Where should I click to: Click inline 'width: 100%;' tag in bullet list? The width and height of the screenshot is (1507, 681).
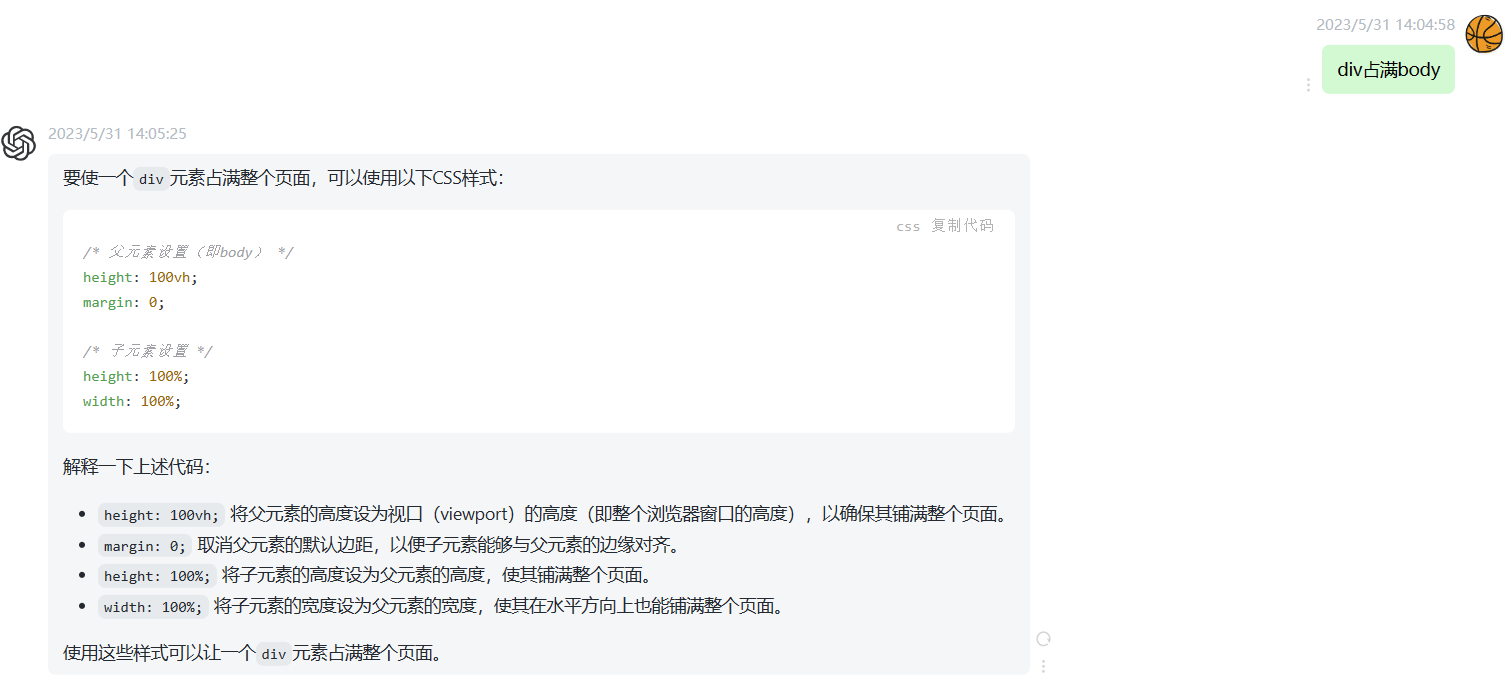[x=153, y=607]
